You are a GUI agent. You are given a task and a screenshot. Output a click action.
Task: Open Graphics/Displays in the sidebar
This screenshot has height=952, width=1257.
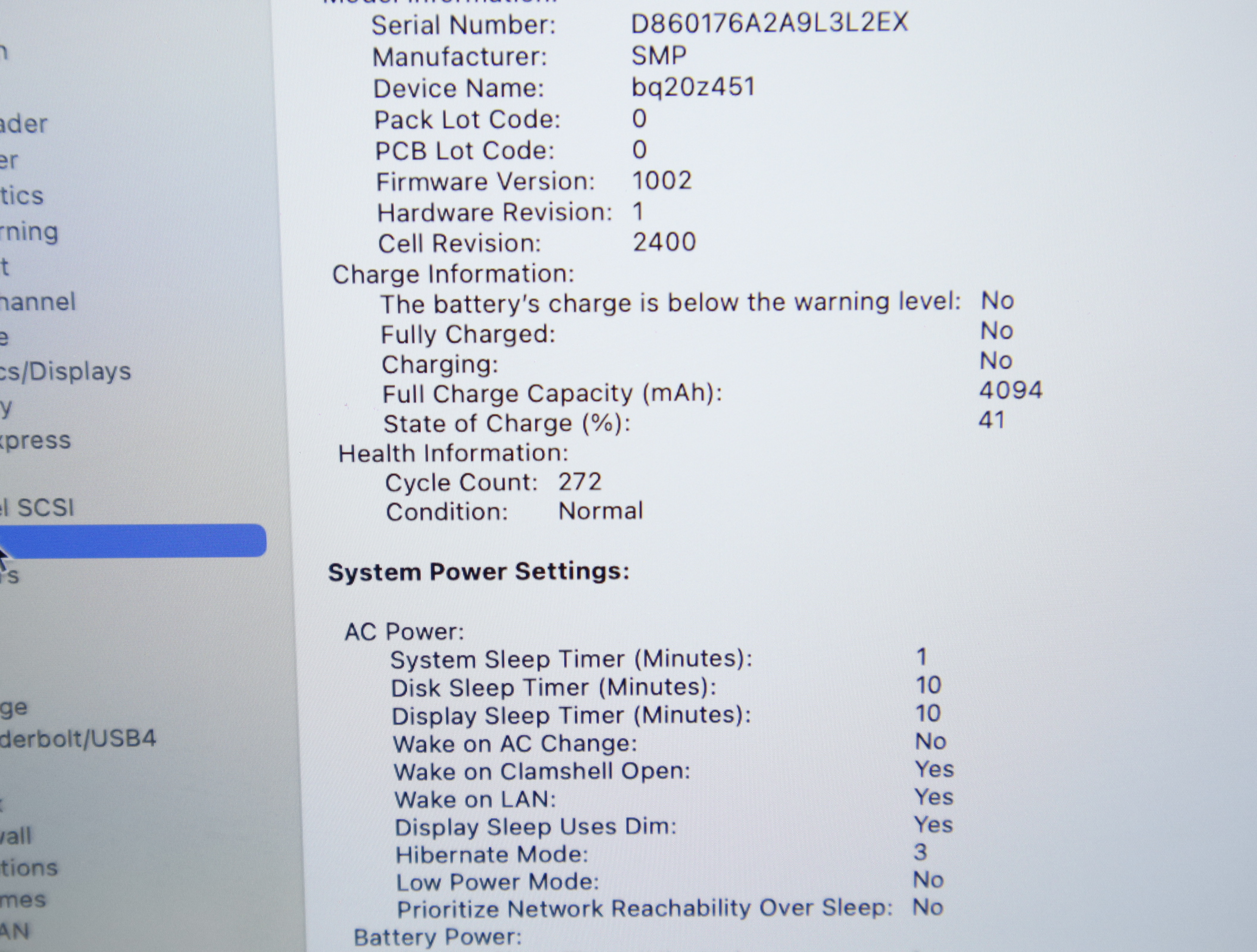pos(65,372)
